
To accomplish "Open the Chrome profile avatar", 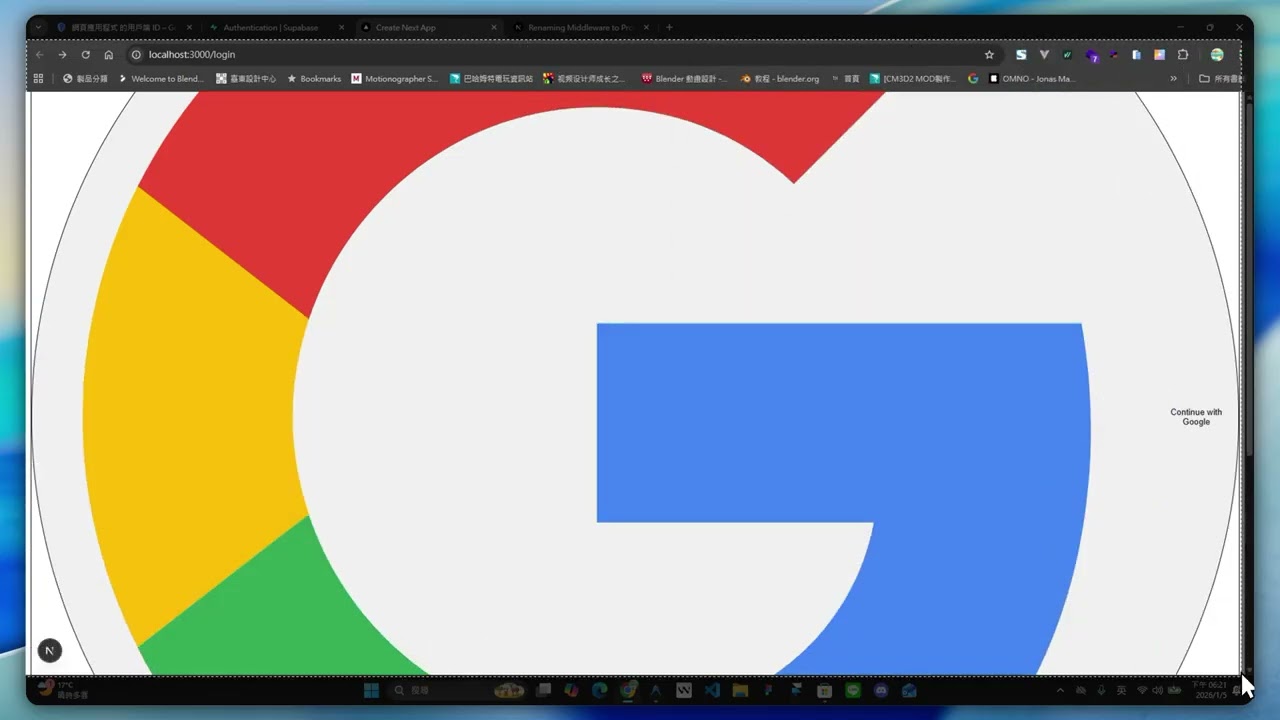I will pyautogui.click(x=1217, y=54).
